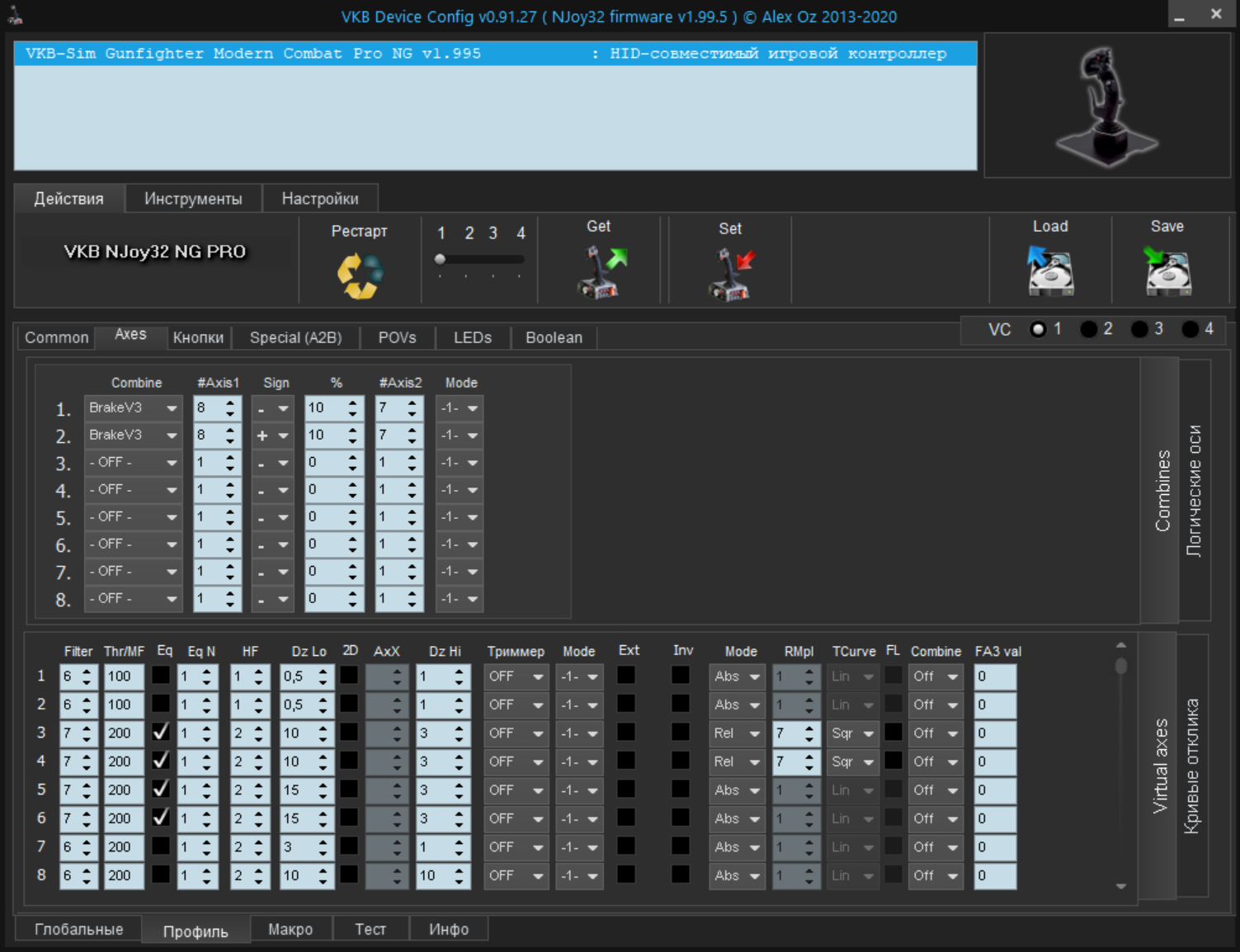Expand the Sign dropdown in combine row 2

273,435
